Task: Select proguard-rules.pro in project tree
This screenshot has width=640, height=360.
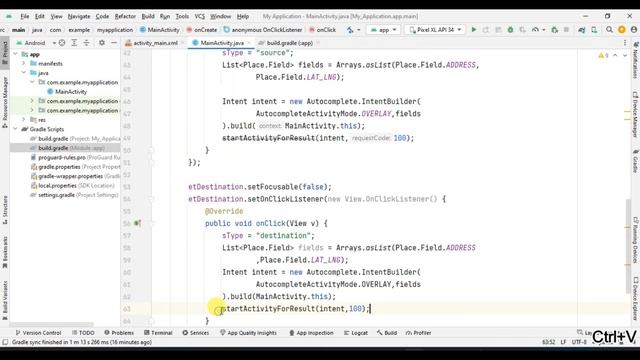Action: coord(62,158)
